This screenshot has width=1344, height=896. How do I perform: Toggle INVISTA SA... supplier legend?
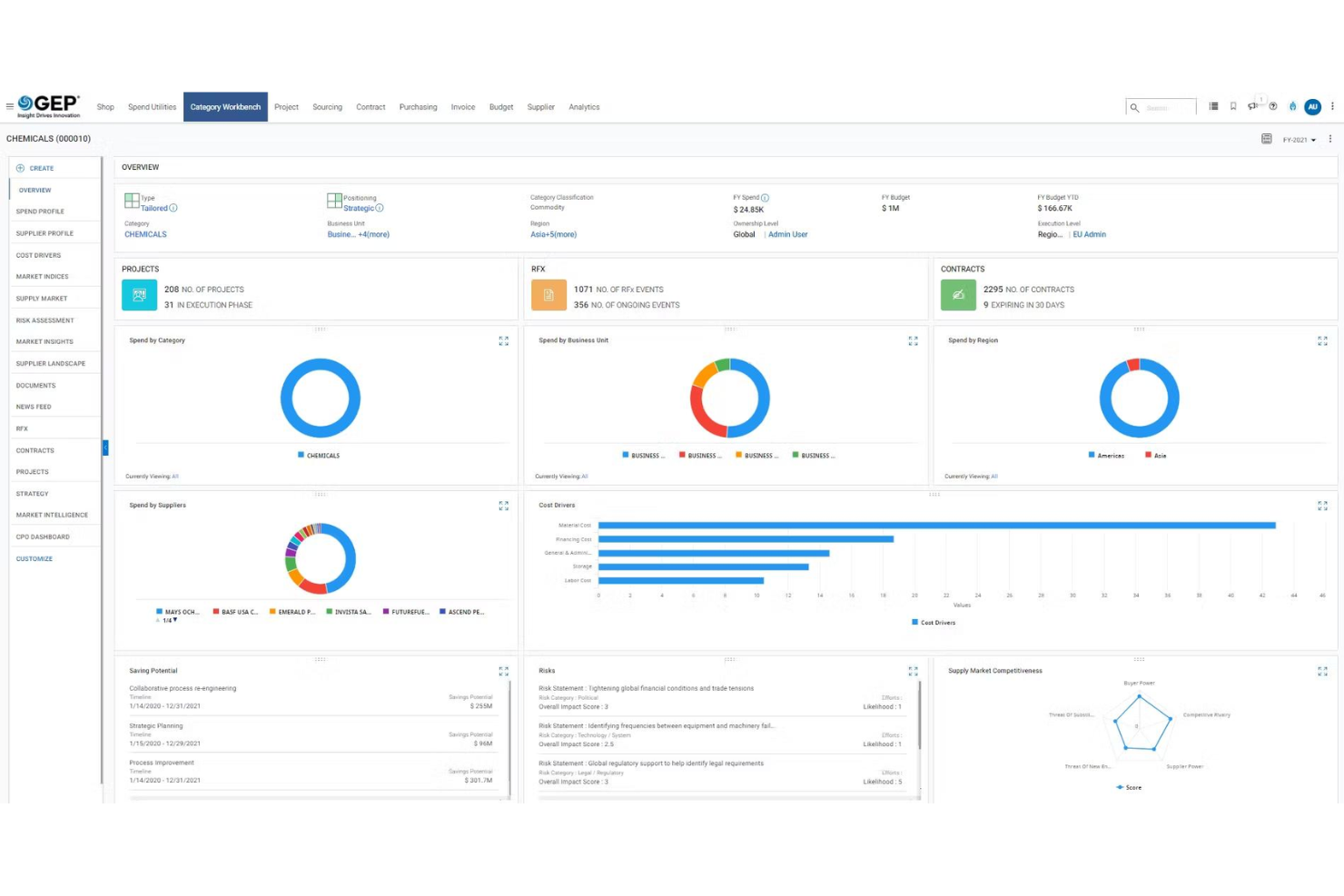point(349,612)
